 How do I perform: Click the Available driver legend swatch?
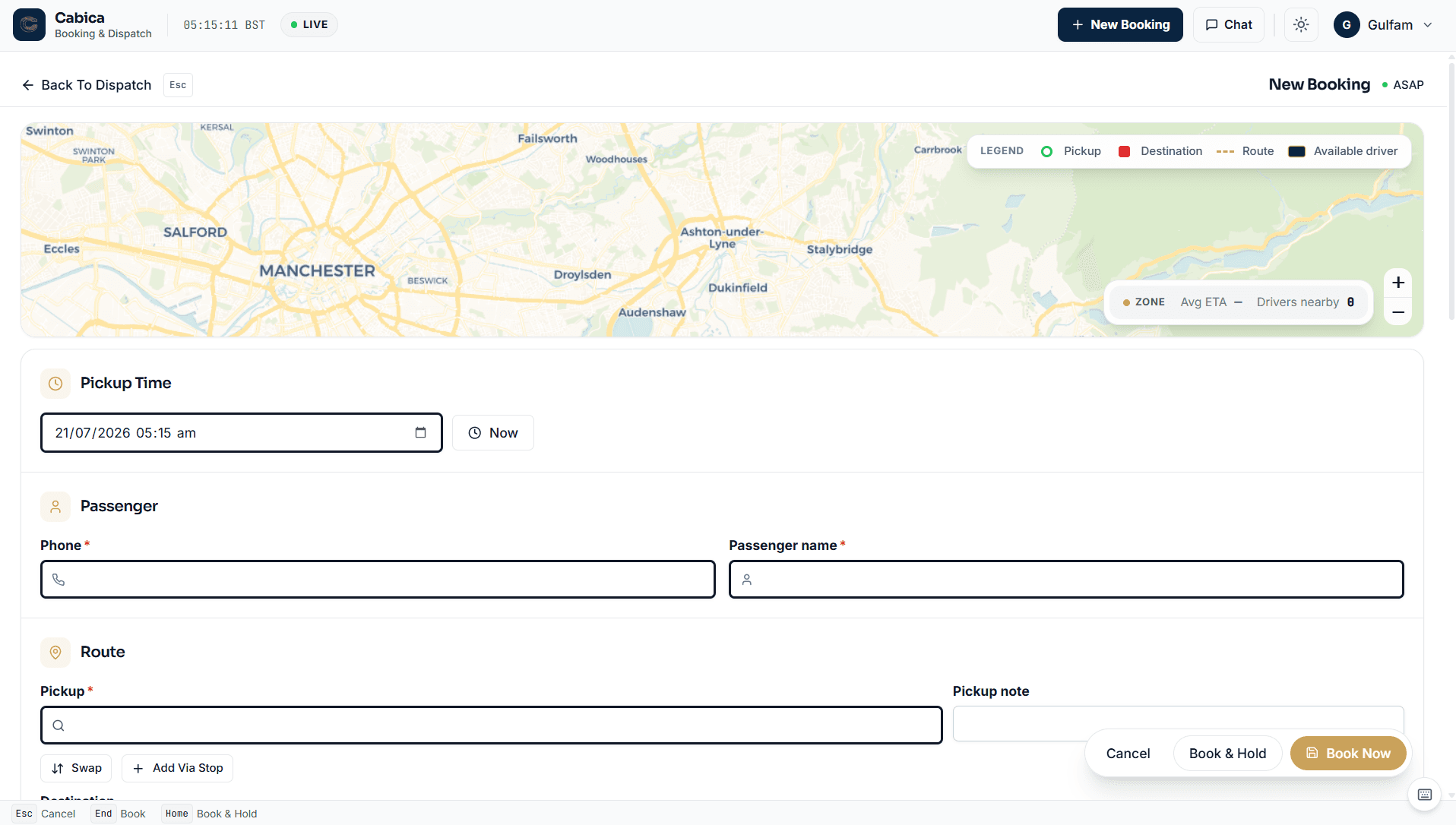point(1296,151)
